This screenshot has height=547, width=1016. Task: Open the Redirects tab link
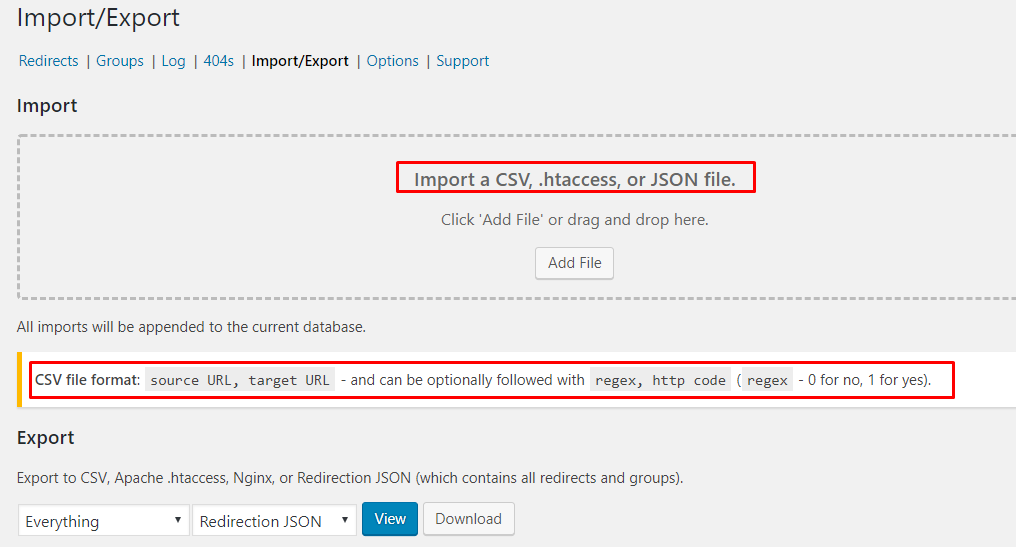click(x=49, y=61)
